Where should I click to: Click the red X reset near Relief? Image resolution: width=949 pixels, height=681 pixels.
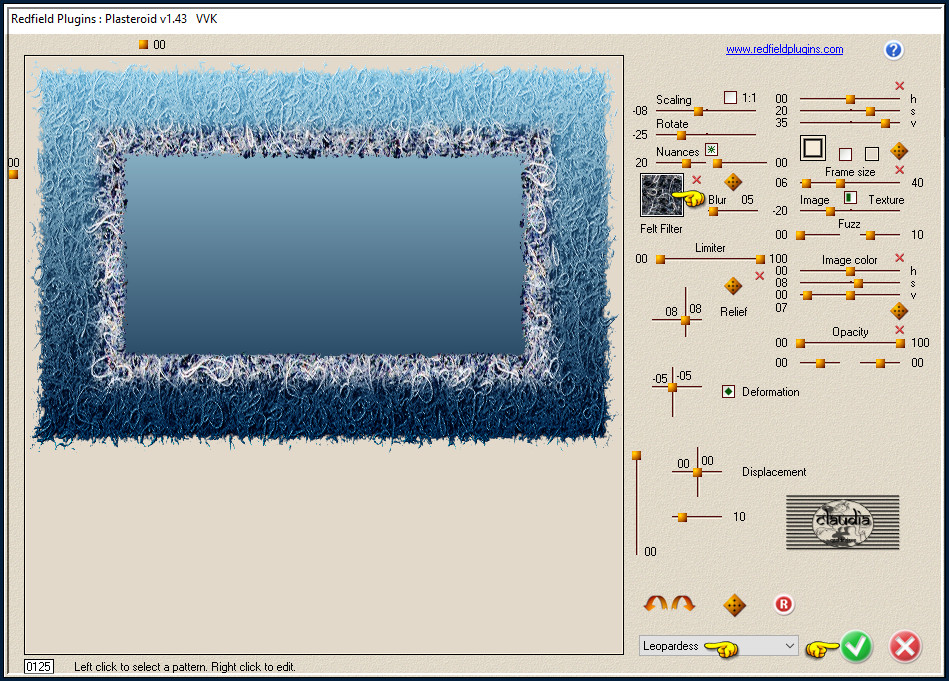coord(760,276)
